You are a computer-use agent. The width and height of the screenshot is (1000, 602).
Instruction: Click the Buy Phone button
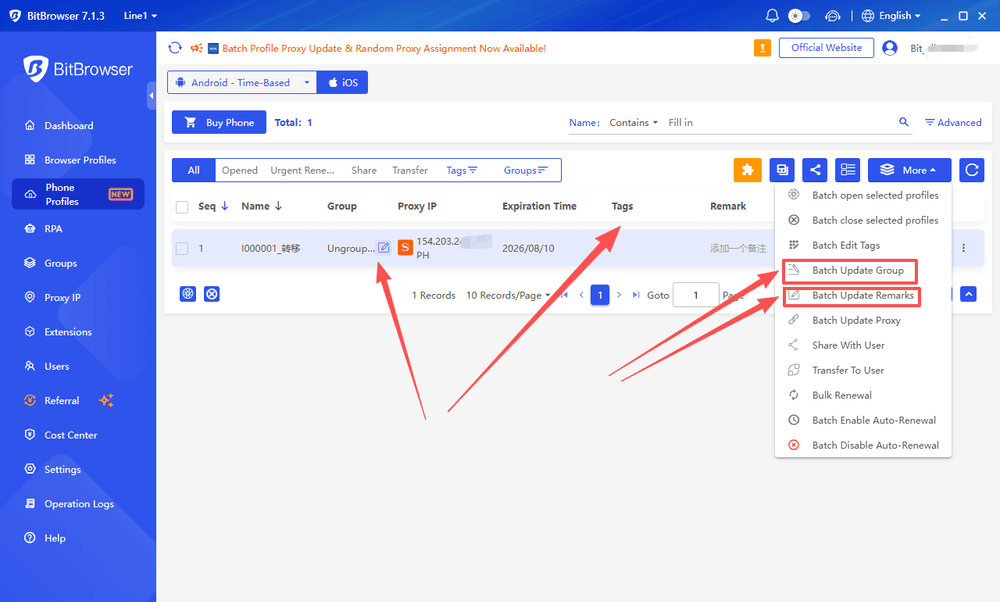click(x=219, y=122)
